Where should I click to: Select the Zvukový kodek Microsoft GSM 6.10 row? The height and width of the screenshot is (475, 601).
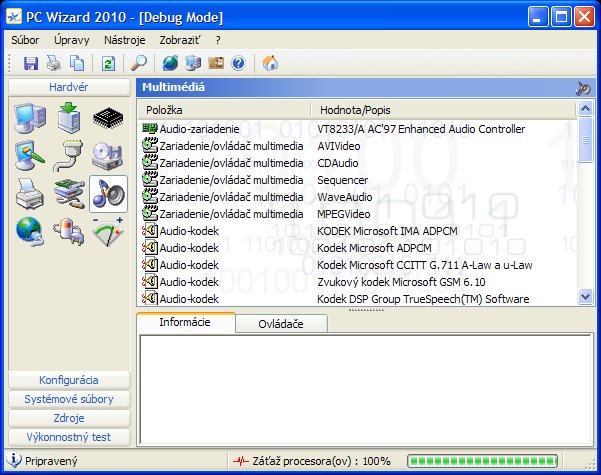(357, 282)
